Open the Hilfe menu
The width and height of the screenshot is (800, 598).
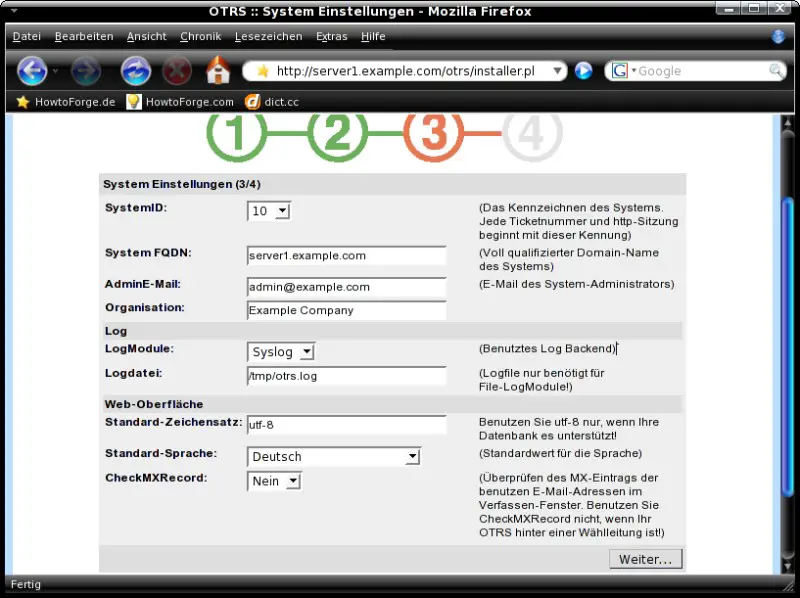tap(373, 36)
